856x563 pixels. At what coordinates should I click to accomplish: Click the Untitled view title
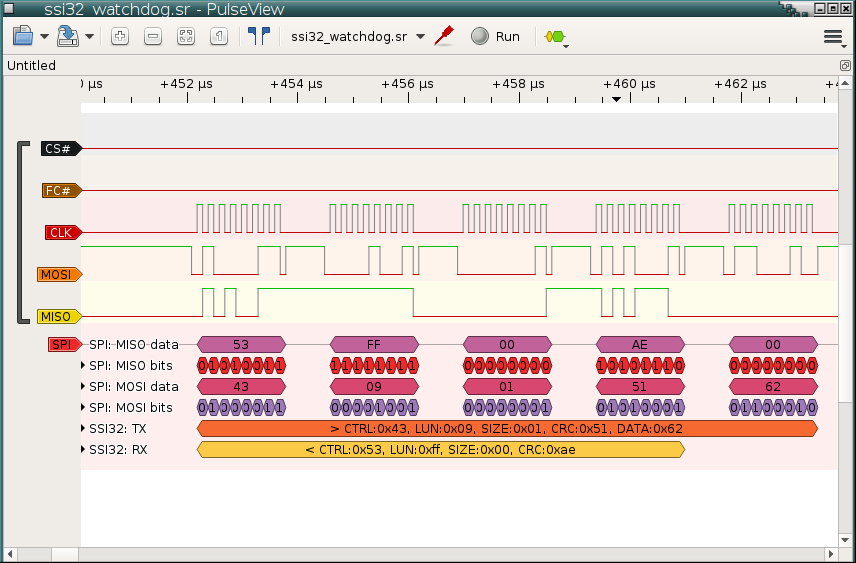[31, 66]
